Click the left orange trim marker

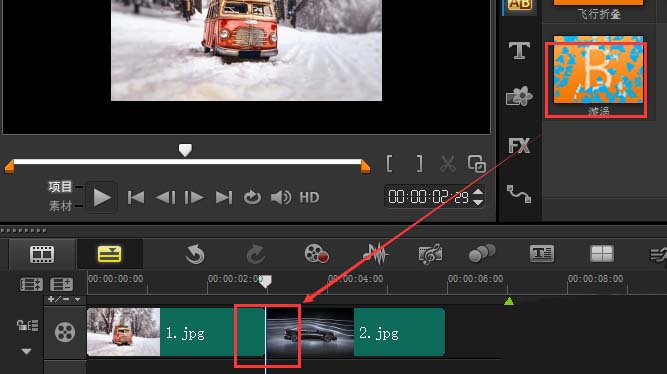[9, 166]
